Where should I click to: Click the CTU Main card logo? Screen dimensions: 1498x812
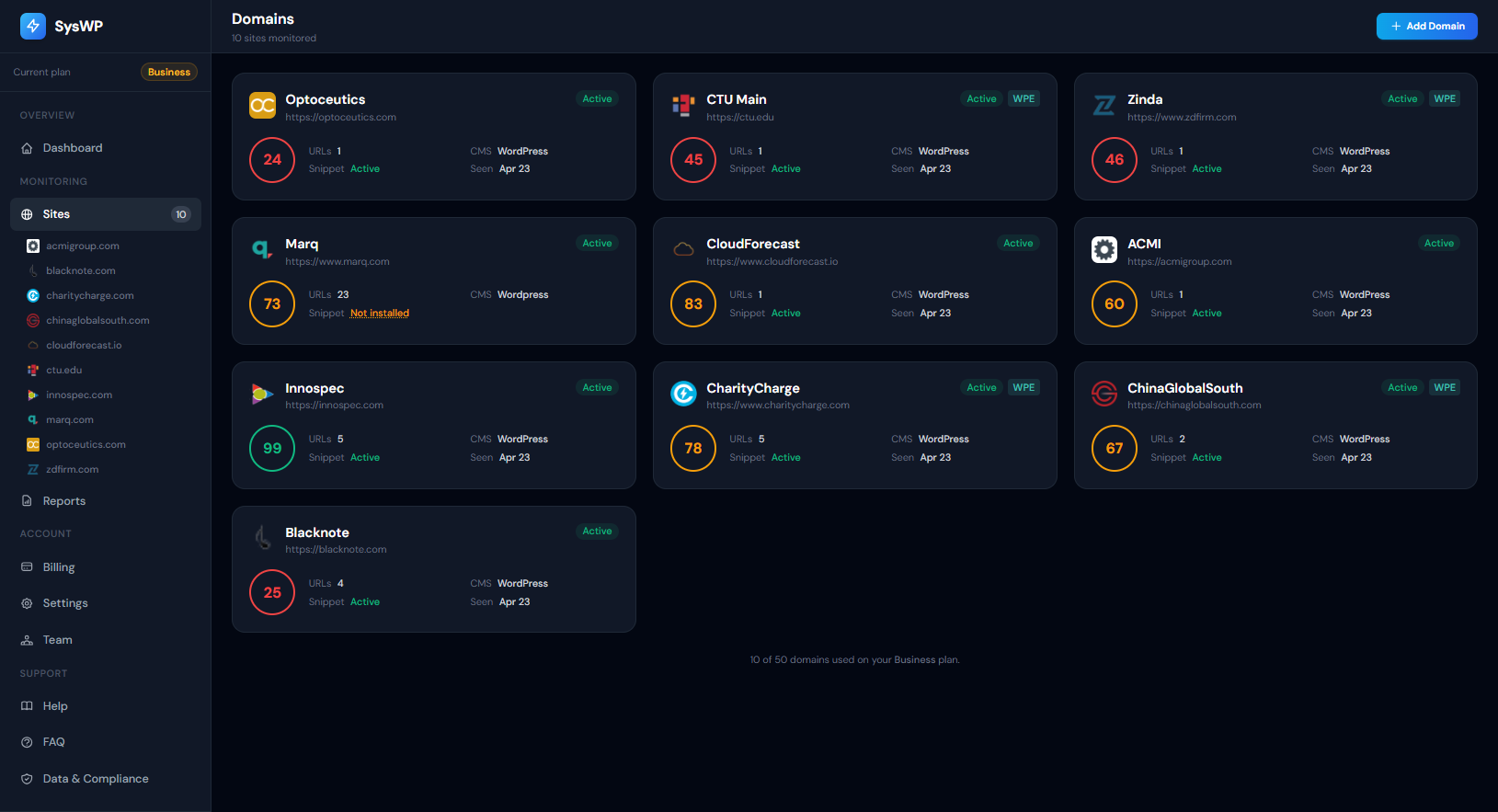point(683,106)
